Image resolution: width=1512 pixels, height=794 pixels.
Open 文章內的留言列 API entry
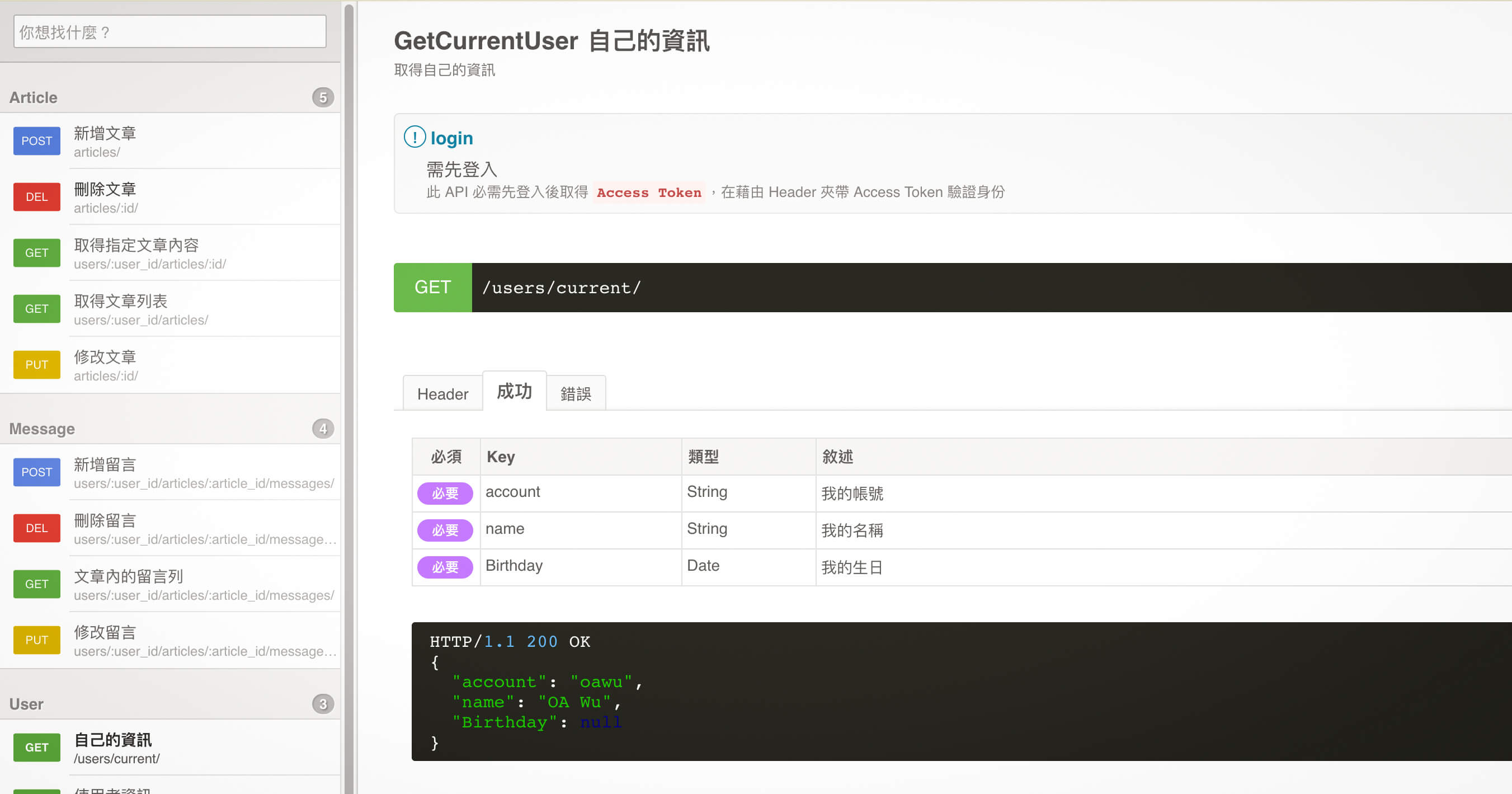(129, 576)
